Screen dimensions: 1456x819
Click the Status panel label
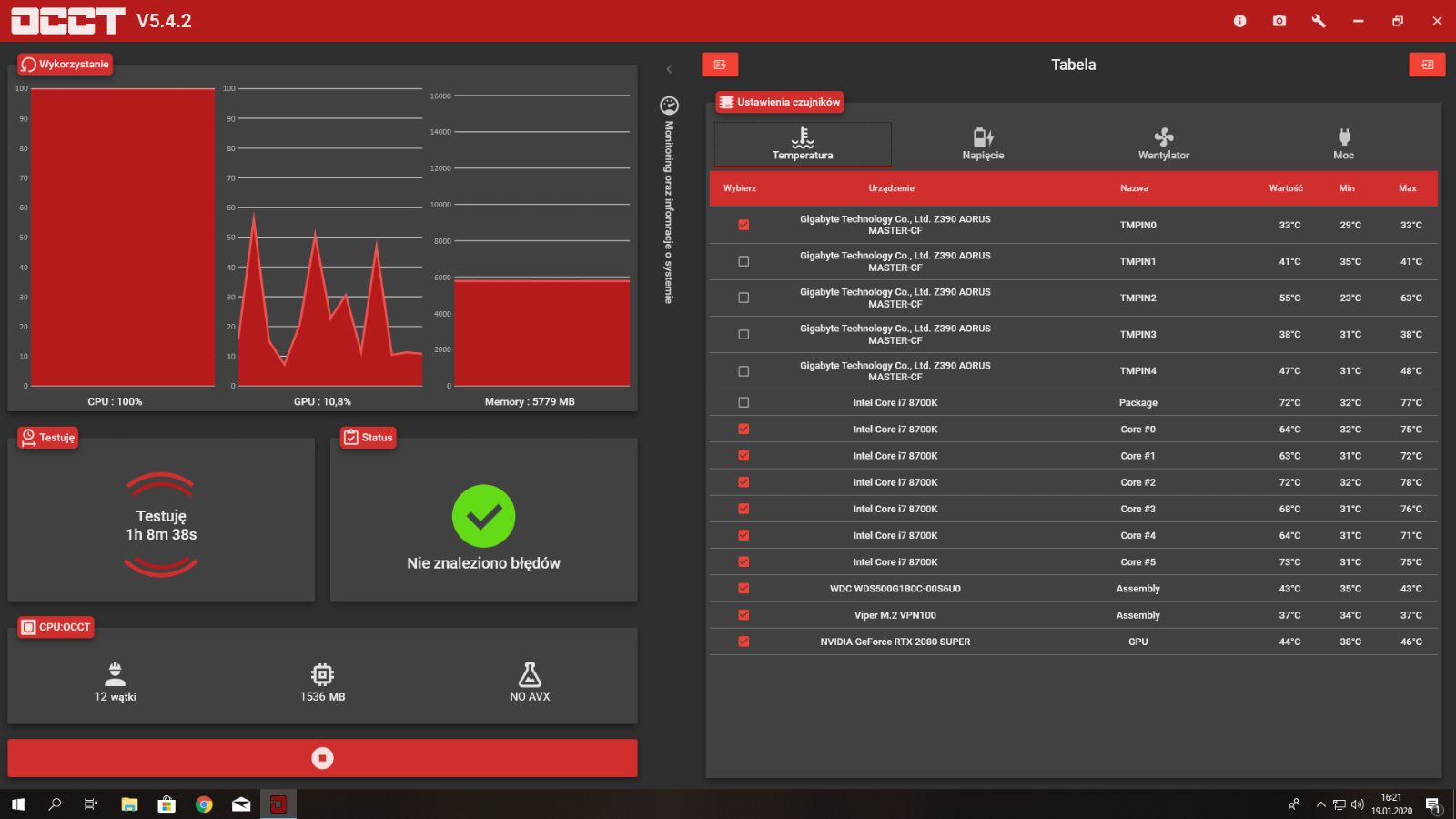[368, 438]
